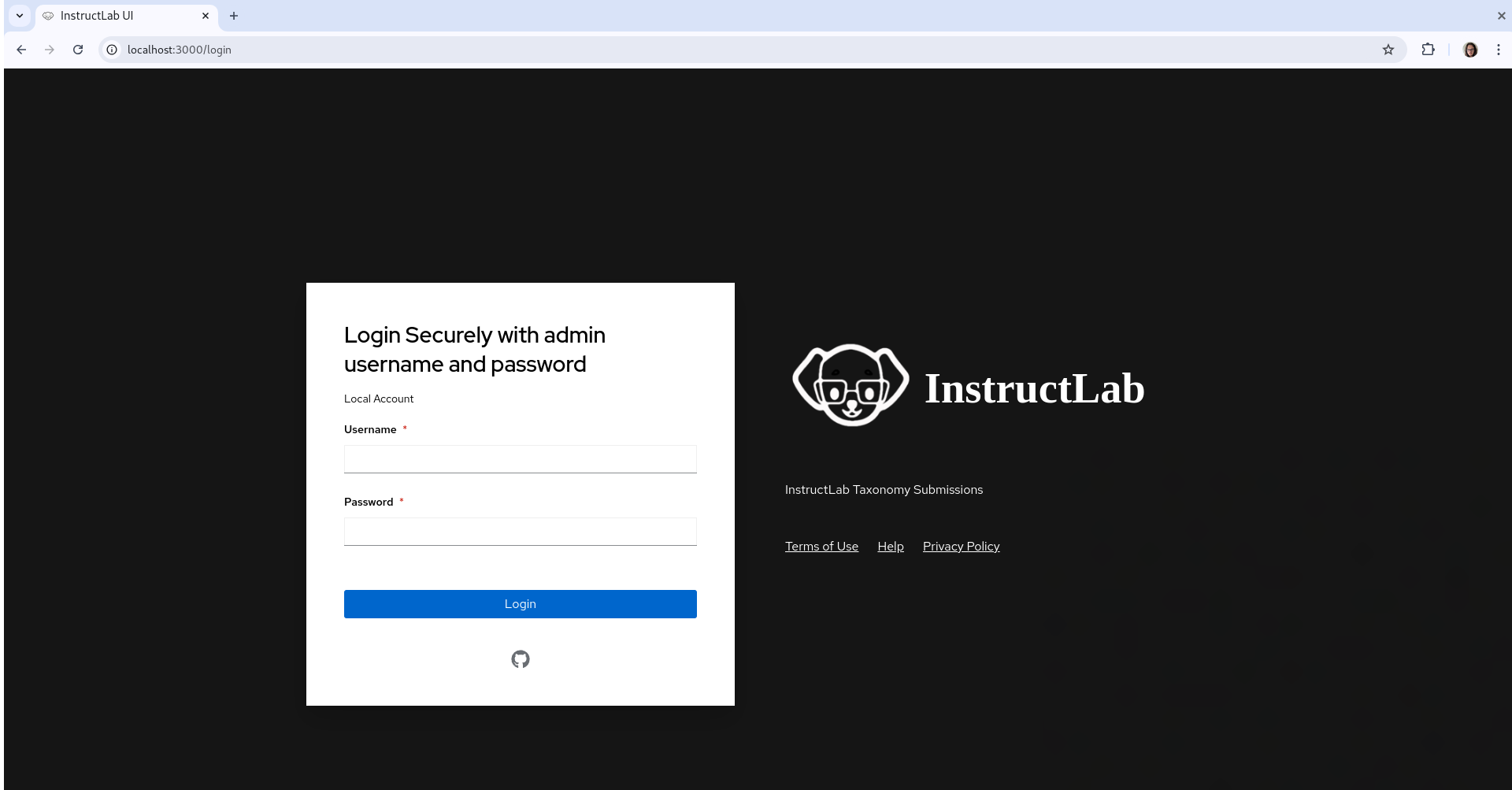Go back with the browser back arrow
This screenshot has height=790, width=1512.
pos(21,50)
